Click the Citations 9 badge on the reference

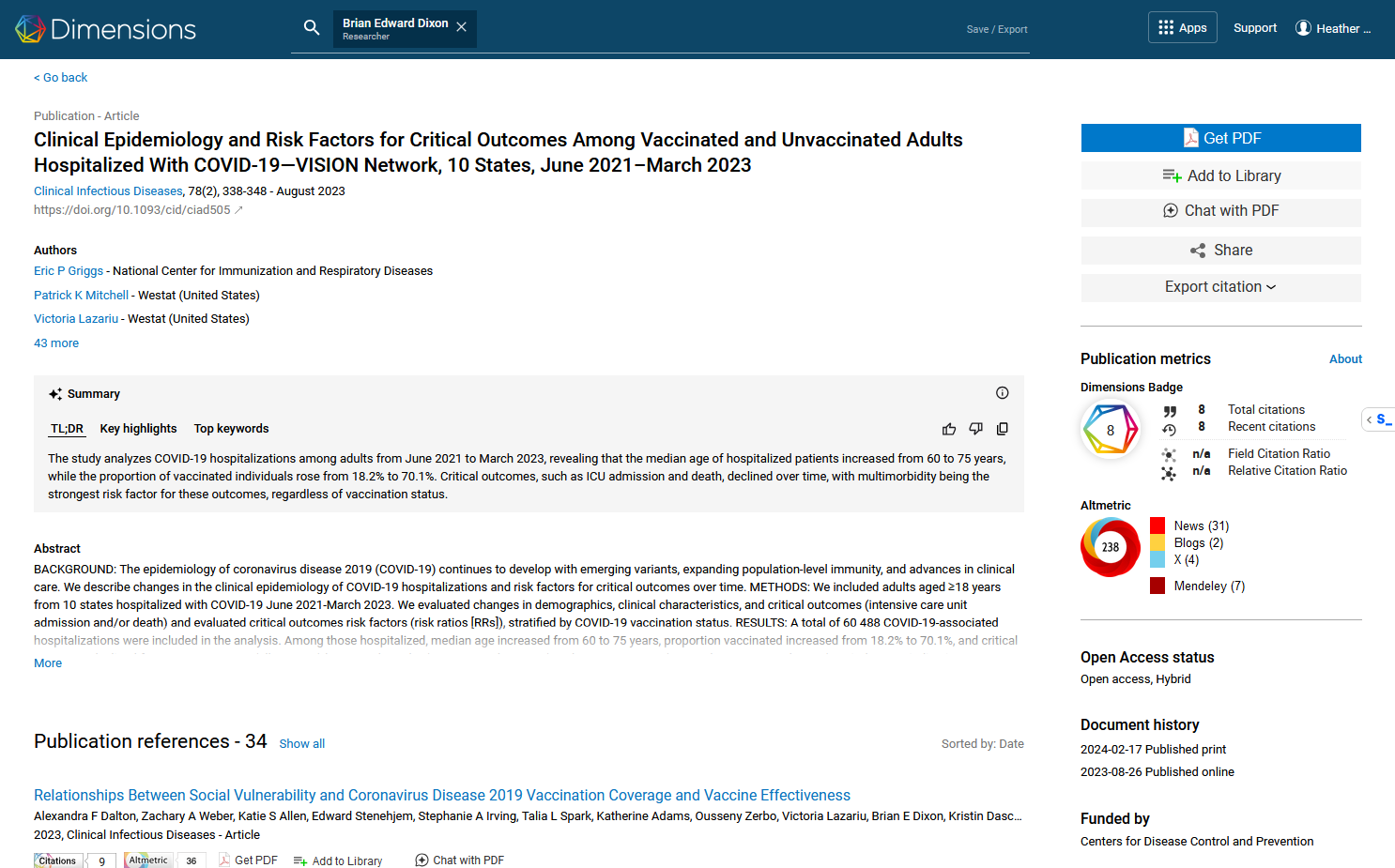(75, 860)
